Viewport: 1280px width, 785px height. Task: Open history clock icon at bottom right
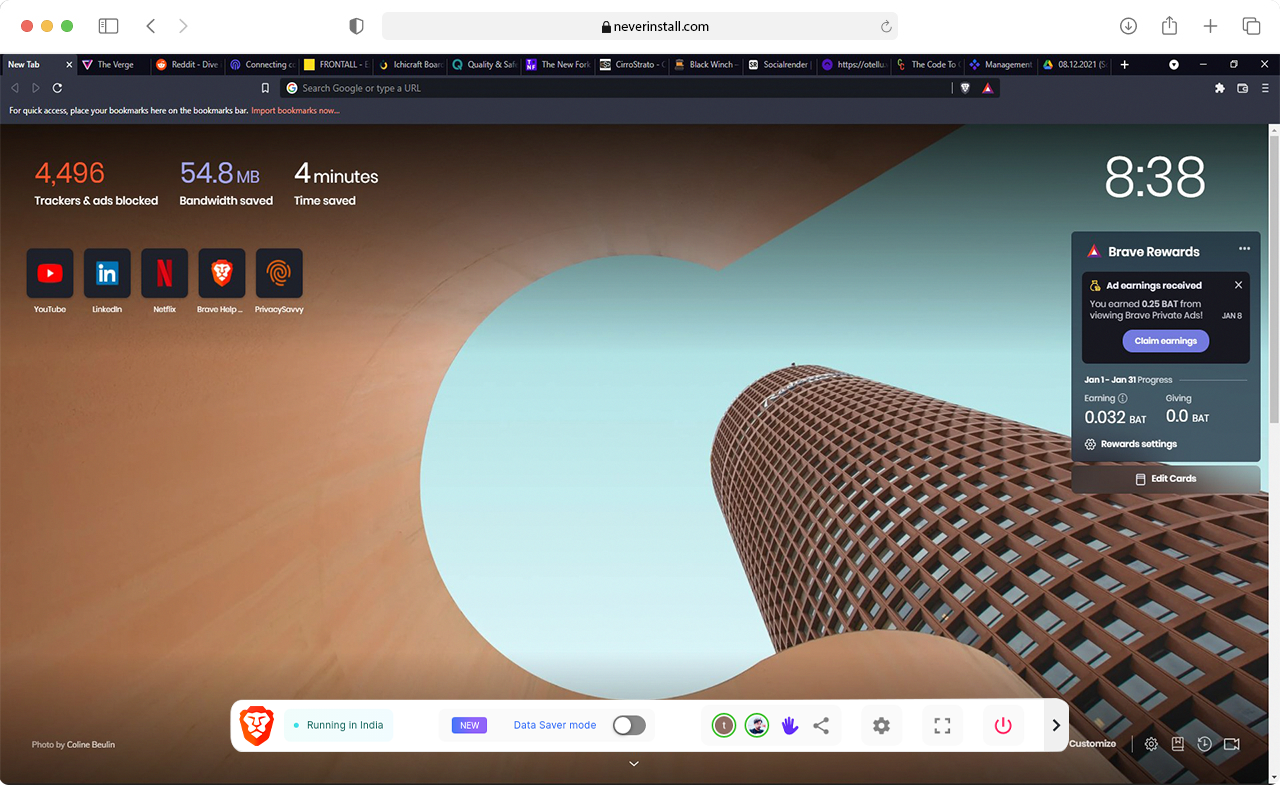pyautogui.click(x=1205, y=744)
